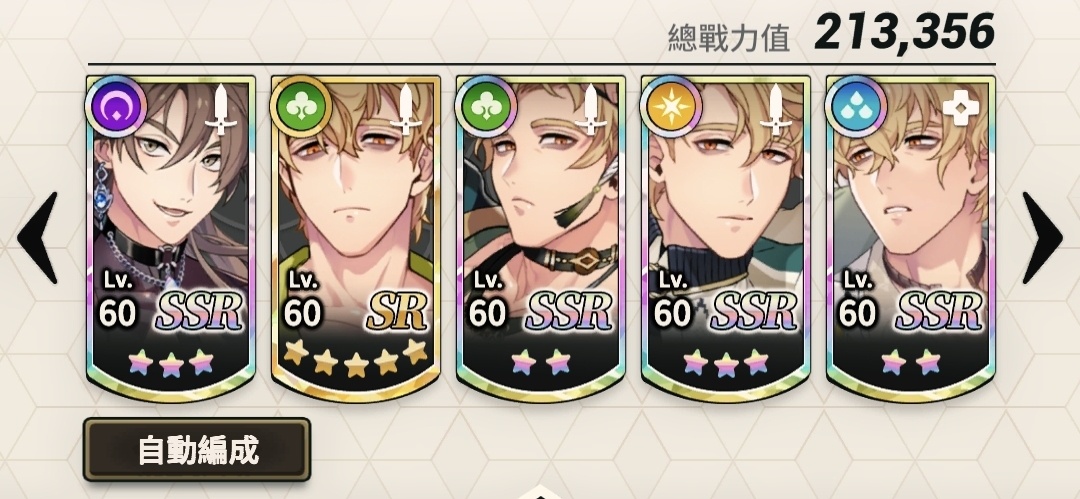1080x499 pixels.
Task: Click the sword icon on light element card
Action: [x=776, y=109]
